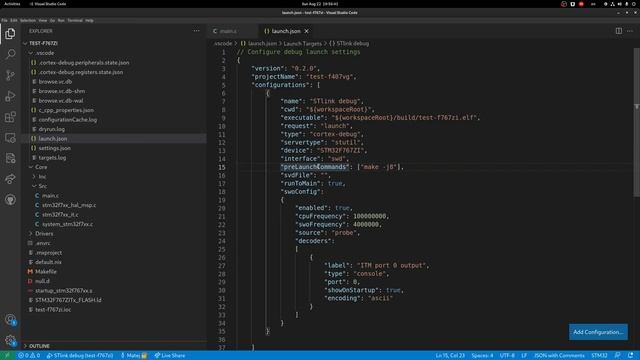Click the errors and warnings status indicator
This screenshot has width=640, height=360.
pos(29,356)
